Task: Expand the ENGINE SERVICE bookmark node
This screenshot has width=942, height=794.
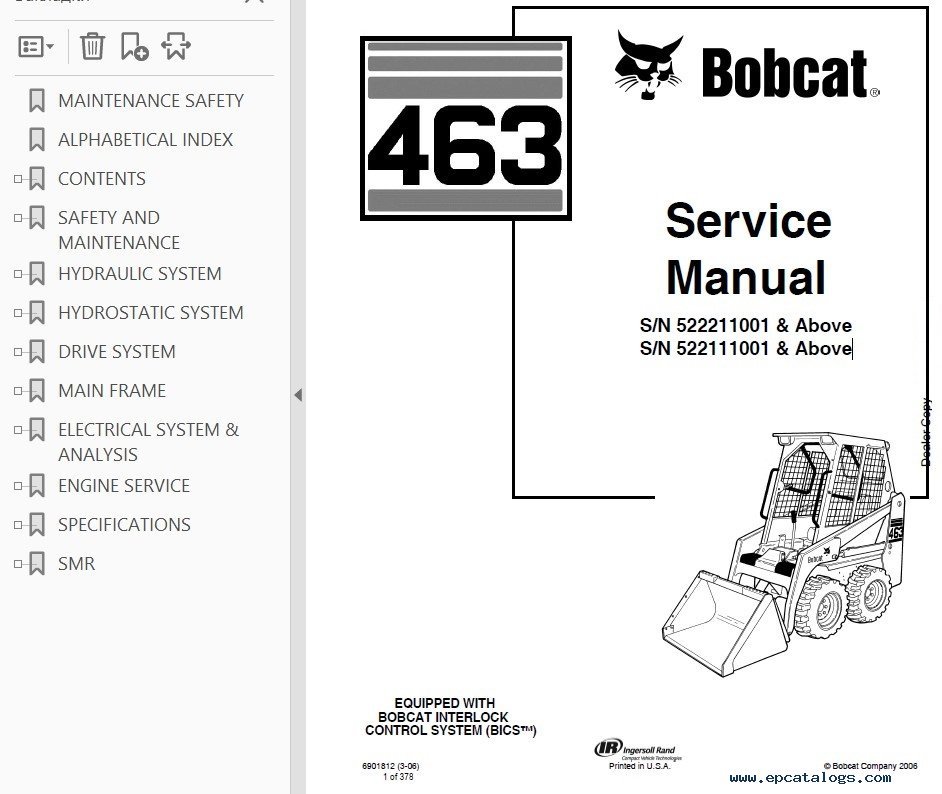Action: click(x=17, y=486)
